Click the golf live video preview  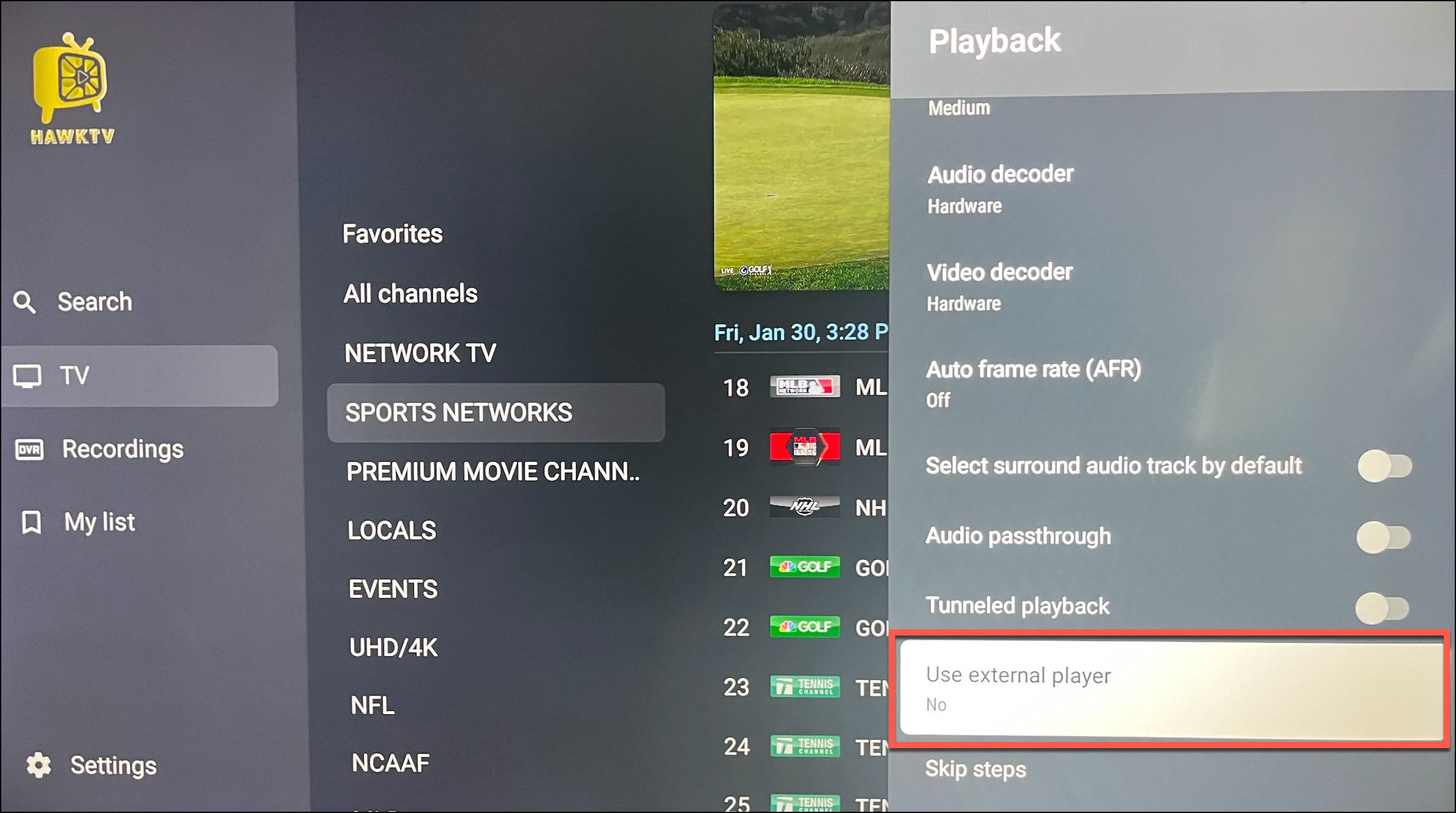pos(801,147)
